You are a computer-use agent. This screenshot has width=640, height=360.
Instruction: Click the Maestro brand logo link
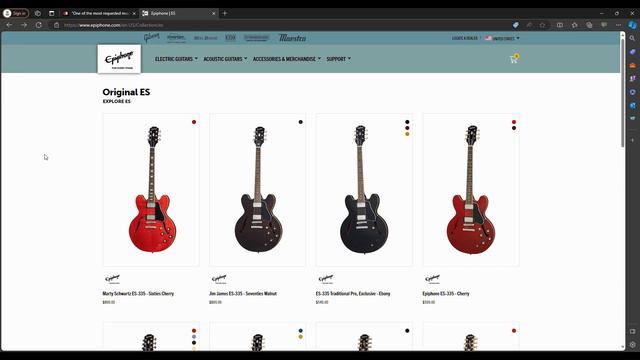(292, 38)
